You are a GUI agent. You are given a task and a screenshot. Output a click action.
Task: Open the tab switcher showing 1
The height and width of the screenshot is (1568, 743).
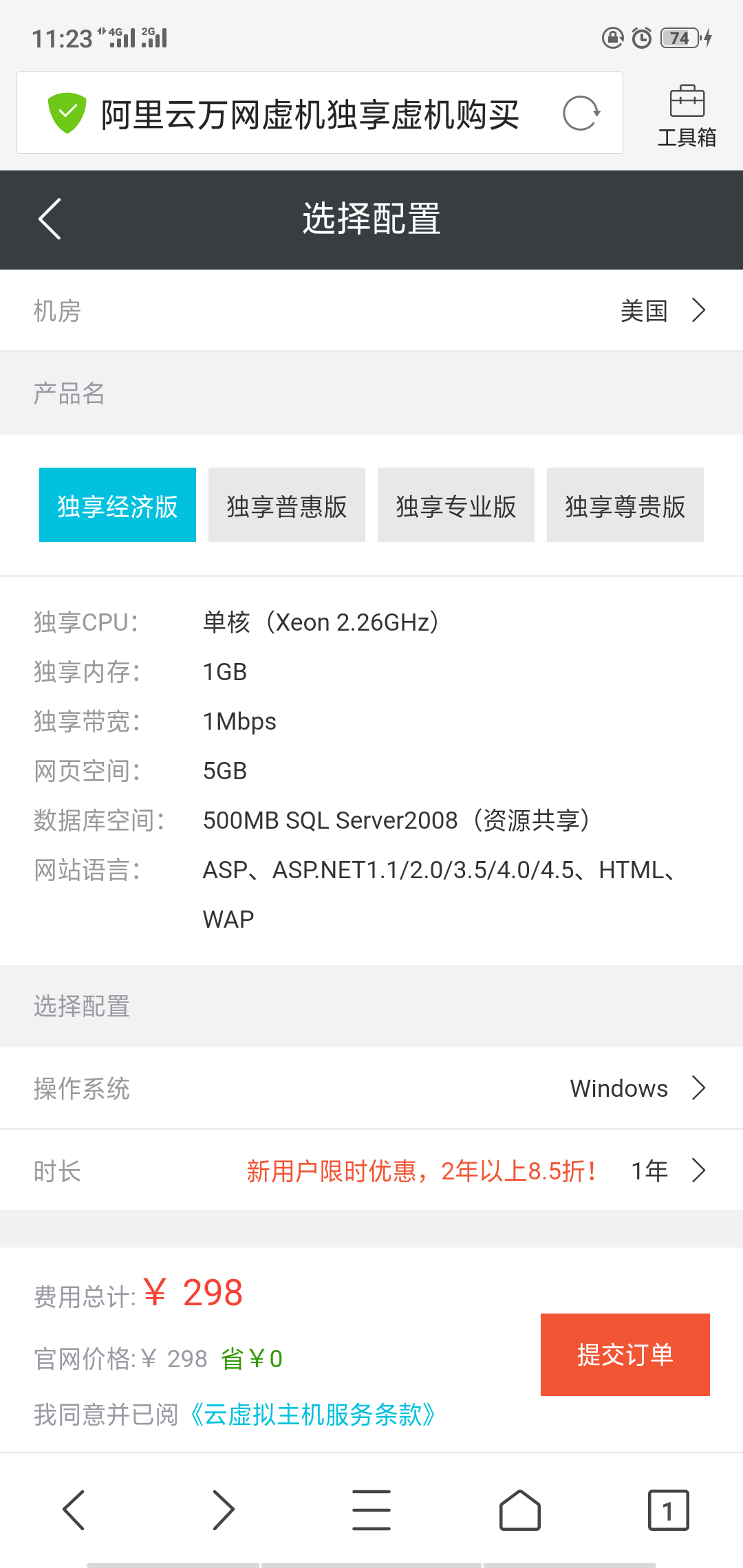click(x=668, y=1510)
